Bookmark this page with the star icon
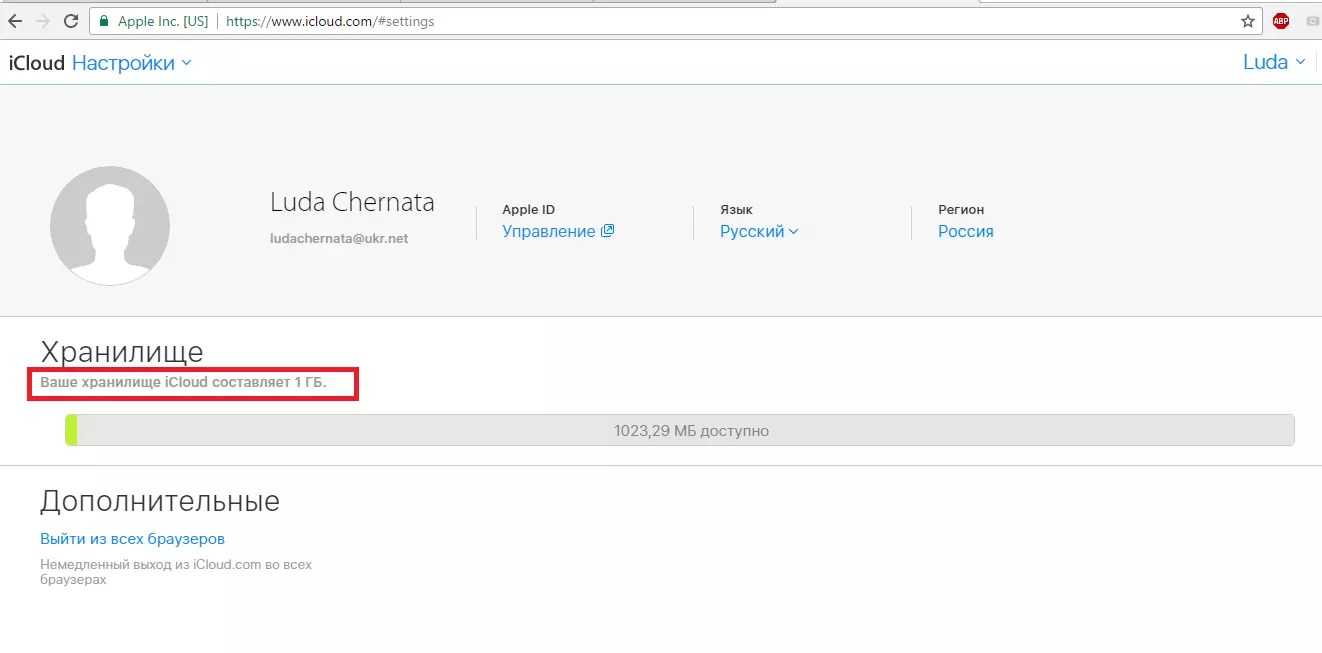 click(1247, 21)
